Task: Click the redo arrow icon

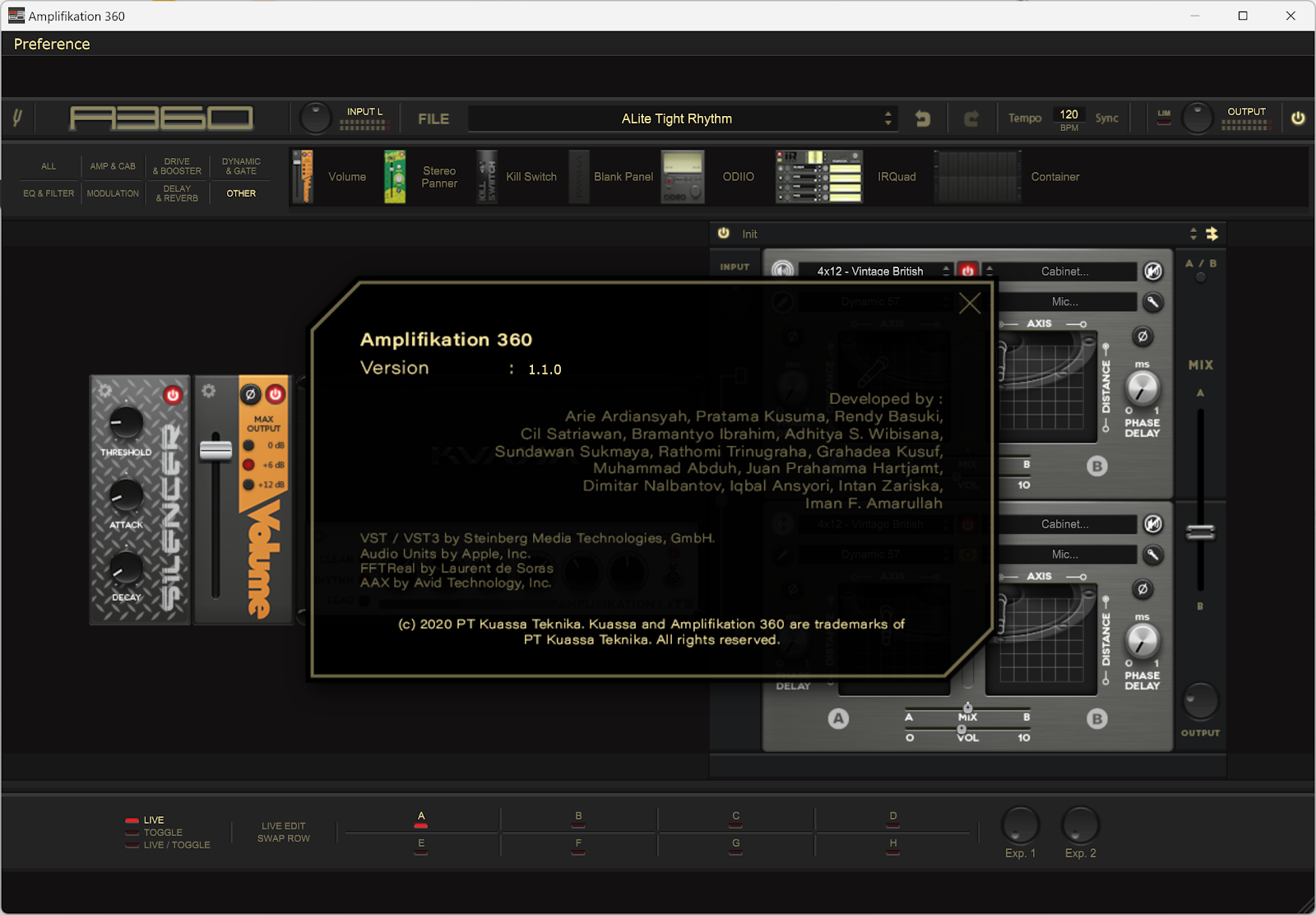Action: coord(971,118)
